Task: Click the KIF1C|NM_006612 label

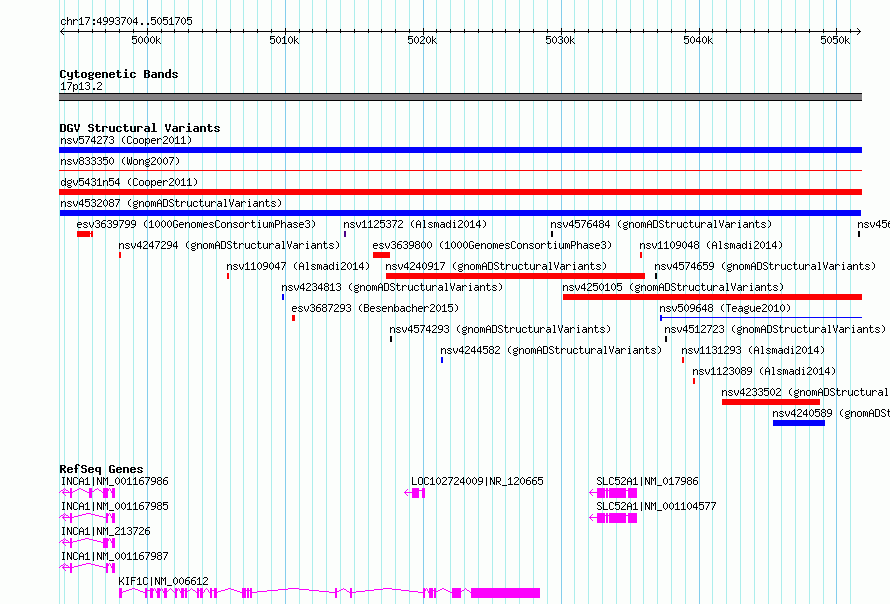Action: 163,581
